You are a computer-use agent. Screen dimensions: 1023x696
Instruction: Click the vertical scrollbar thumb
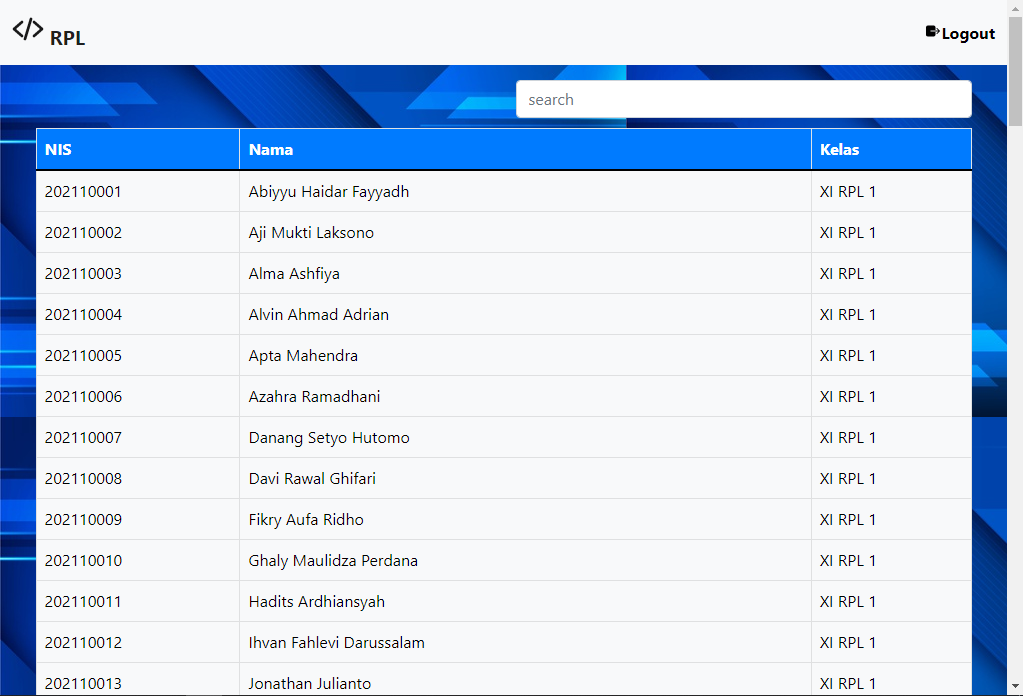click(x=1015, y=70)
